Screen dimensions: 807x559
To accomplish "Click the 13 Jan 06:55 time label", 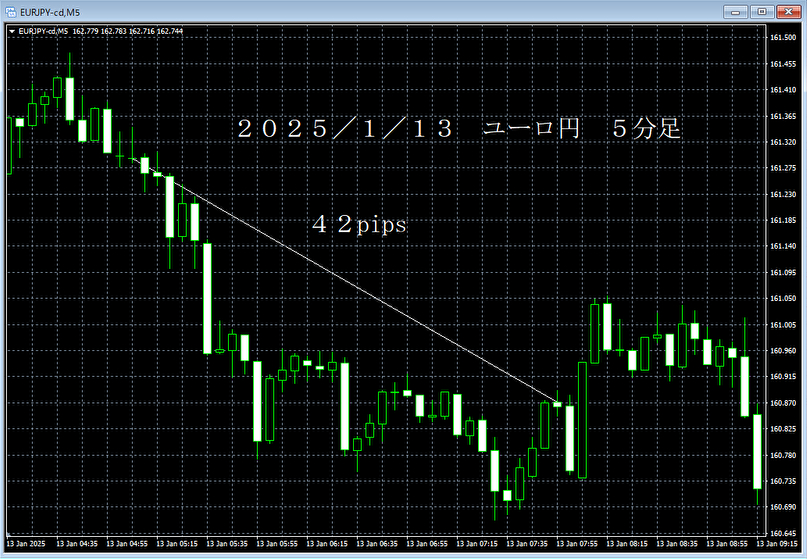I will point(426,544).
